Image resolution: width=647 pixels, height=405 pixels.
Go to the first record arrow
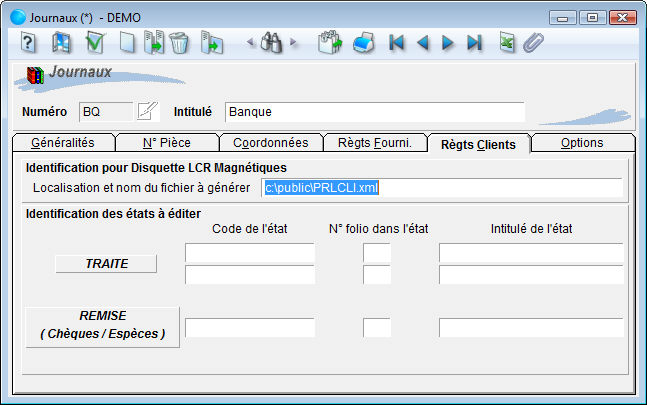coord(397,42)
